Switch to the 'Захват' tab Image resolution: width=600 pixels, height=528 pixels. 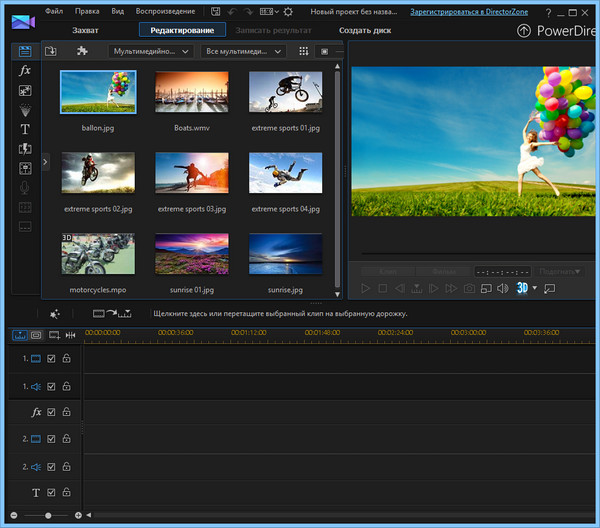click(x=86, y=30)
